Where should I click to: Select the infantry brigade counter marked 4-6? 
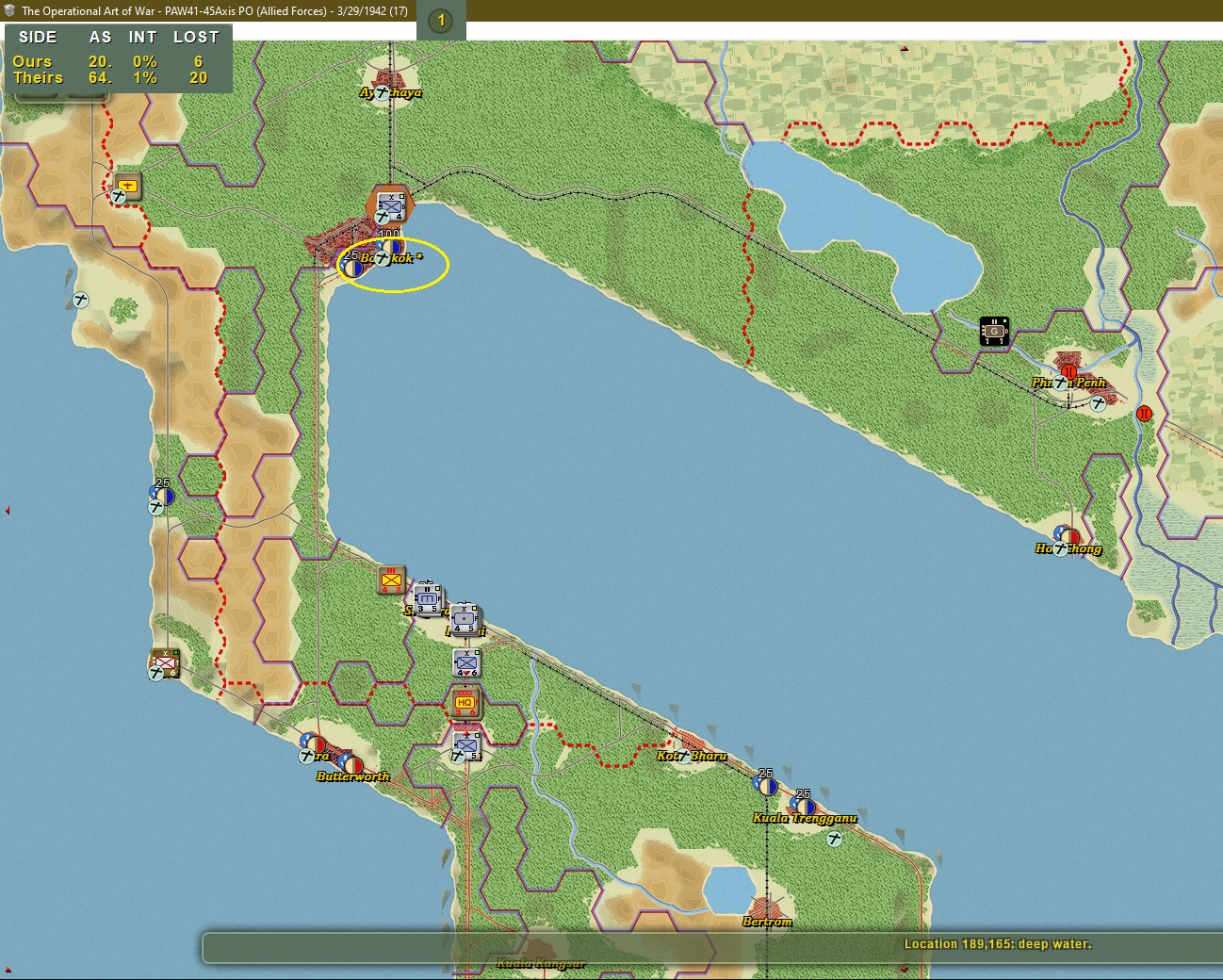click(466, 661)
